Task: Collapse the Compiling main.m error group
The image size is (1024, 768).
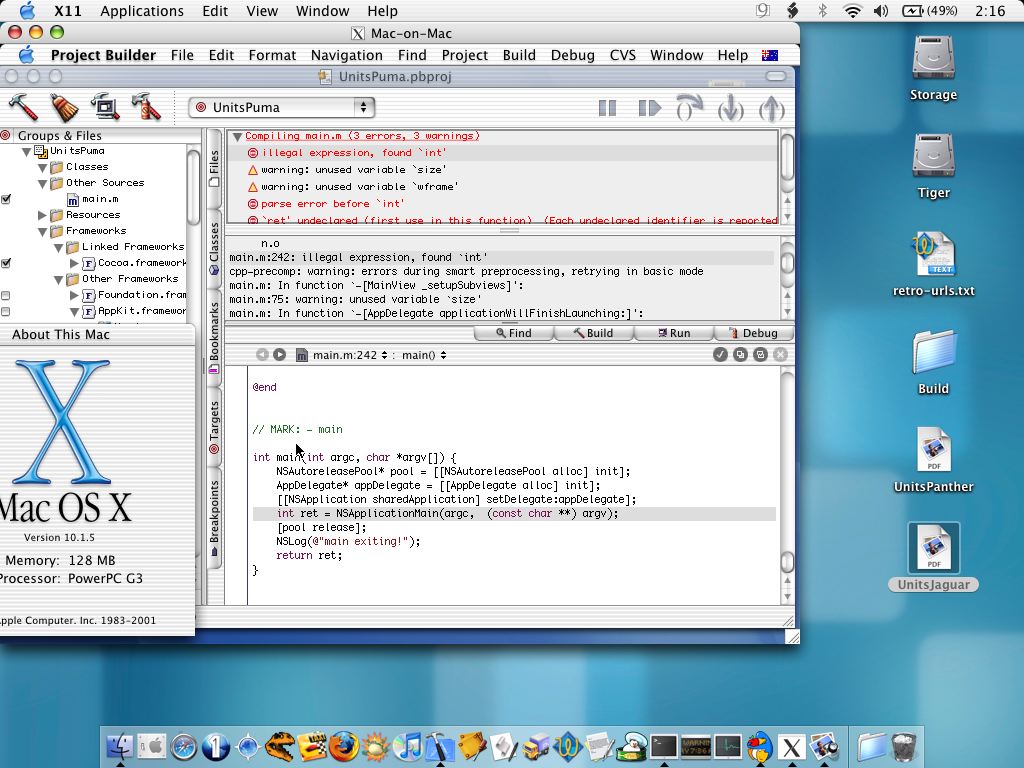Action: click(237, 136)
